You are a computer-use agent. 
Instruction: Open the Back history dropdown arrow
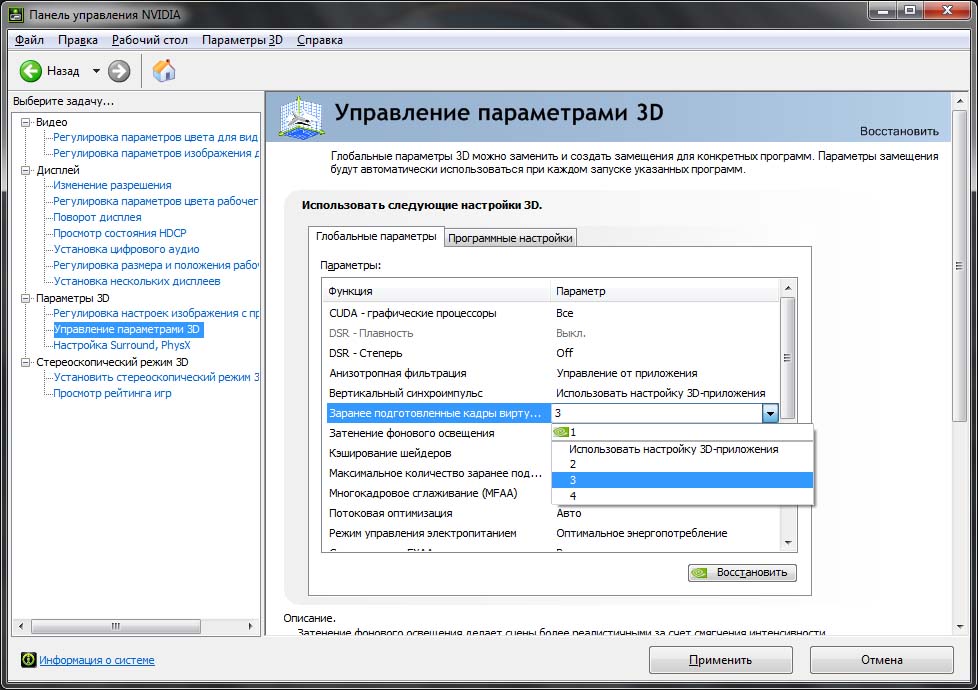point(96,71)
